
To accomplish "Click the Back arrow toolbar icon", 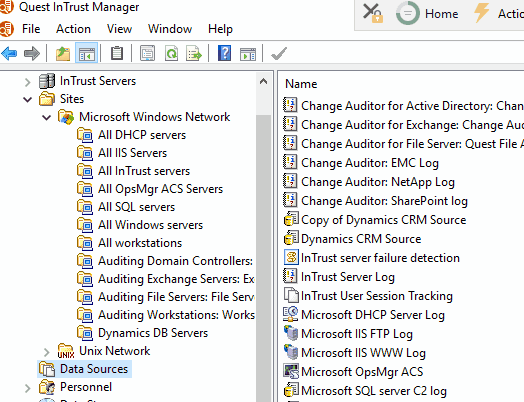I will (x=9, y=53).
